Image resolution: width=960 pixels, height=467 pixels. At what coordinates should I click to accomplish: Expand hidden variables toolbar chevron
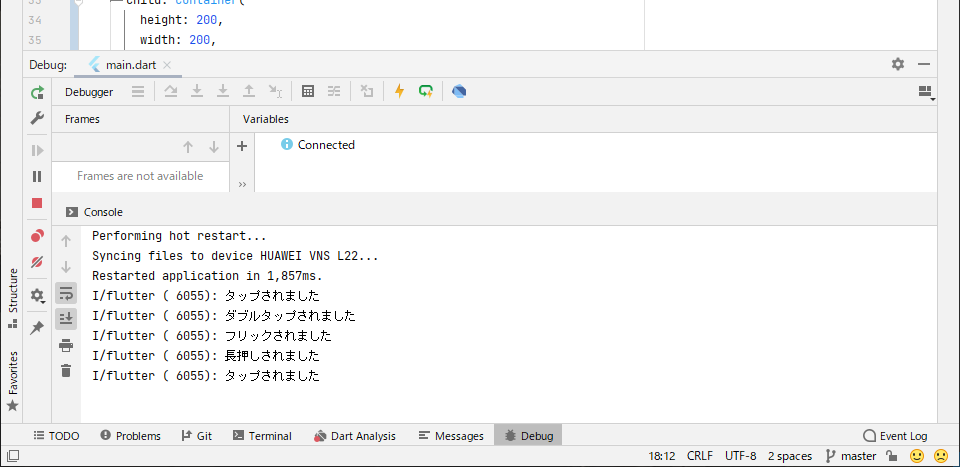tap(242, 184)
